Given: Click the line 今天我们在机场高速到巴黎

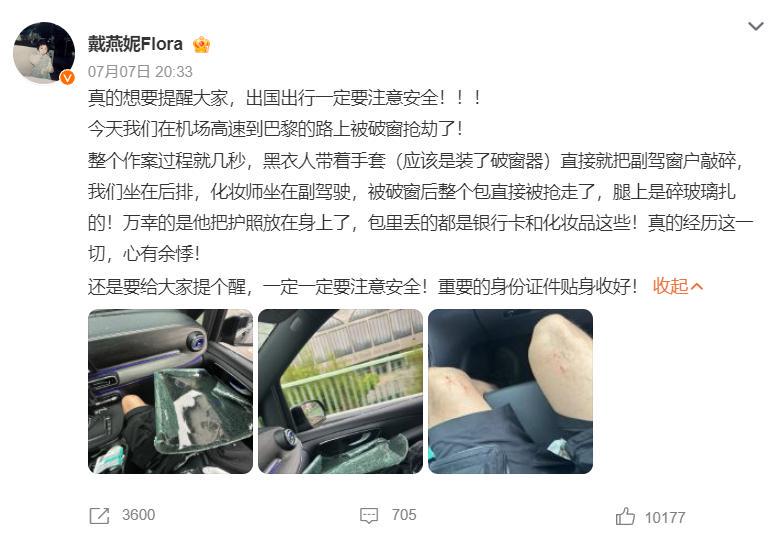Looking at the screenshot, I should (x=275, y=129).
